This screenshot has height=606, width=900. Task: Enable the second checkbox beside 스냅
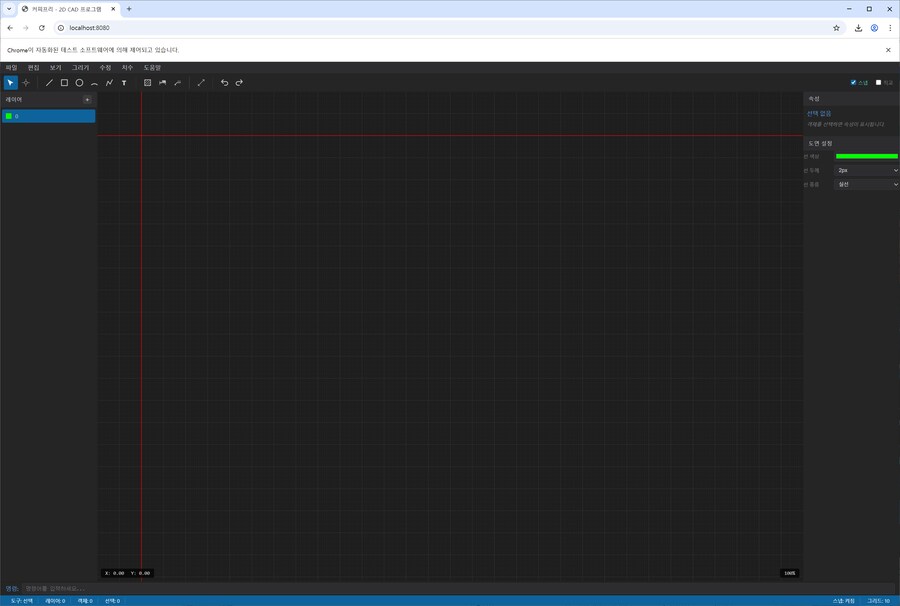[x=878, y=83]
